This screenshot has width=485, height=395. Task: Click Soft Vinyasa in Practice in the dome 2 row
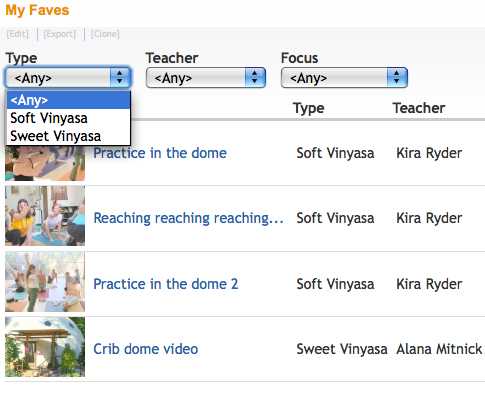click(335, 284)
